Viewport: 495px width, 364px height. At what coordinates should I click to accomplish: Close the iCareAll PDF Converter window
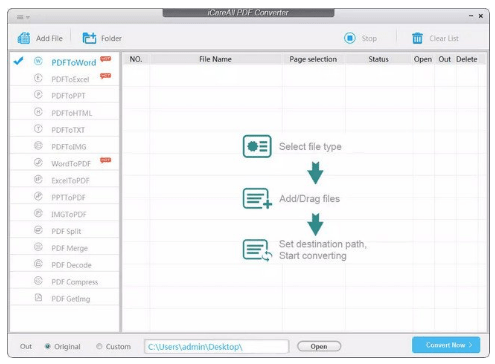(x=481, y=16)
